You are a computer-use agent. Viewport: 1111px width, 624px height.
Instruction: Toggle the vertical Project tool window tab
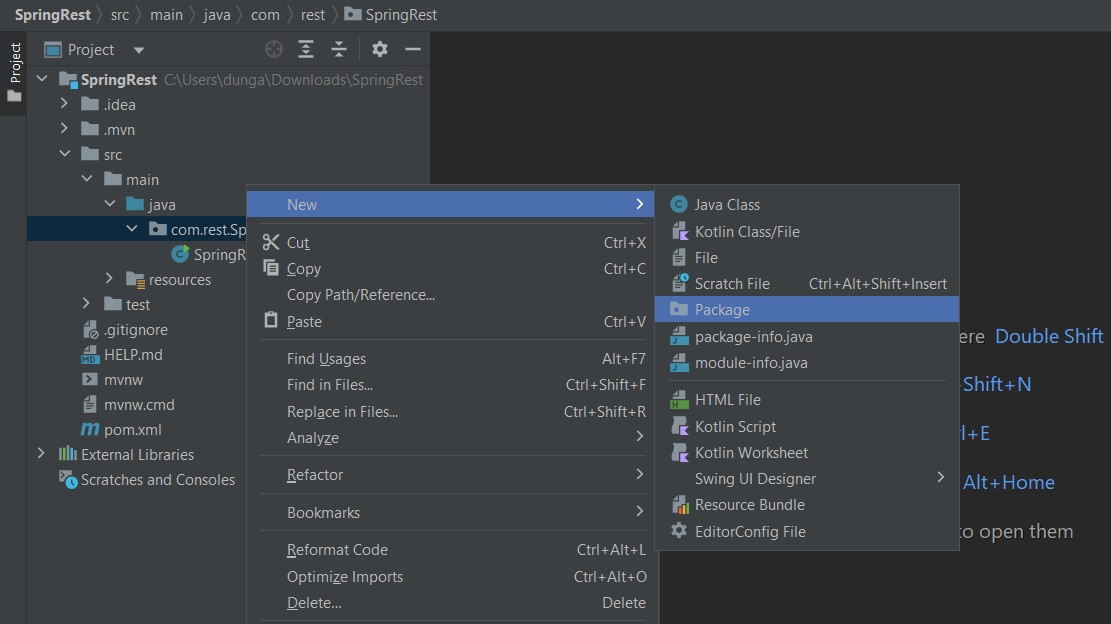click(x=14, y=72)
